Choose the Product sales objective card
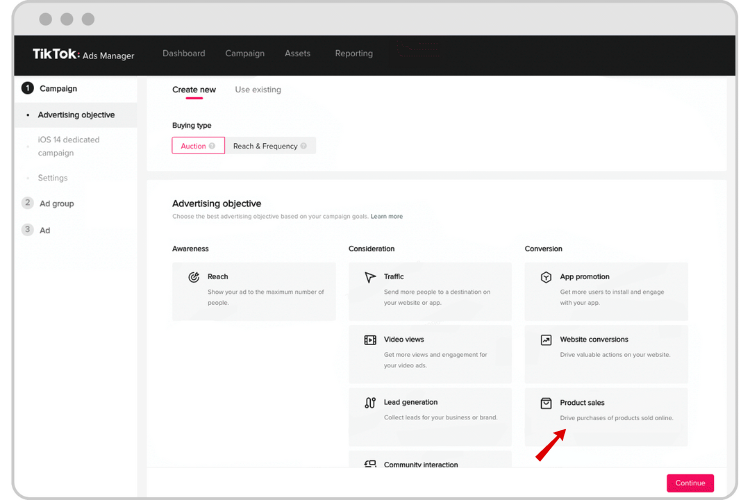 point(606,417)
